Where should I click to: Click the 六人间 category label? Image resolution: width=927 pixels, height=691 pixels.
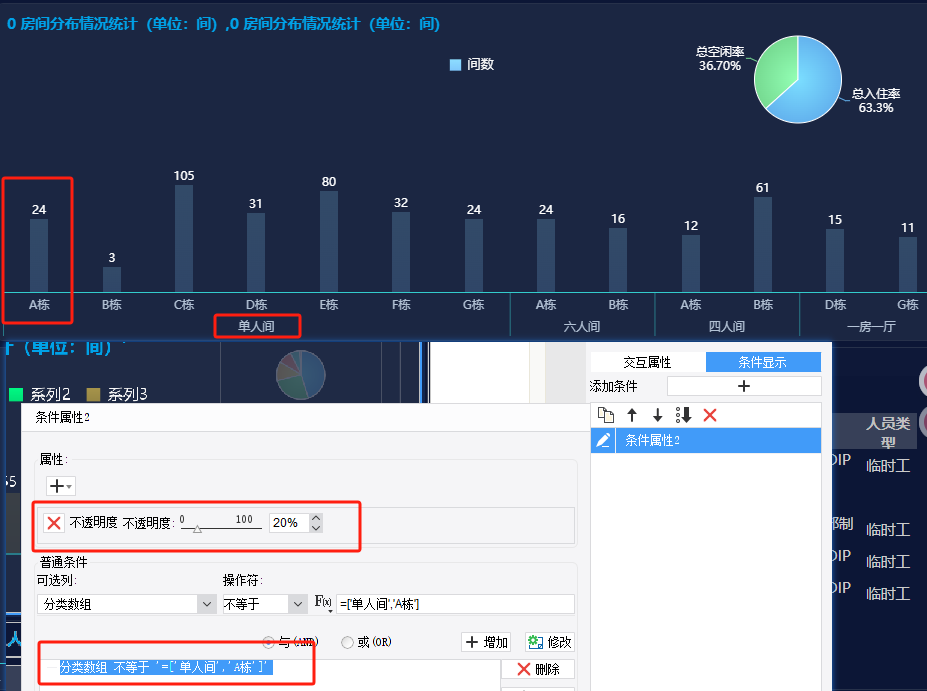(x=582, y=326)
